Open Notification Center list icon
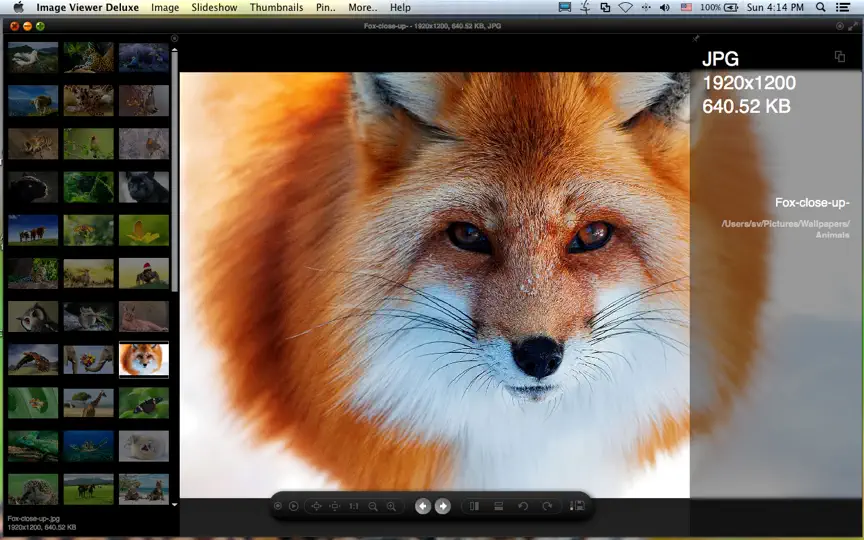This screenshot has width=864, height=540. 843,7
